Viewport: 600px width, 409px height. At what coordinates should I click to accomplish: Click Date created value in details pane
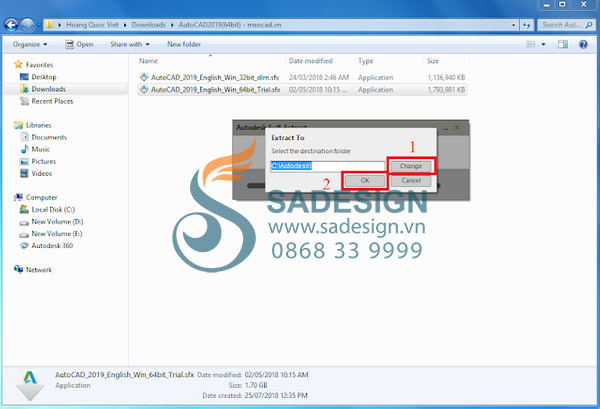[x=276, y=396]
